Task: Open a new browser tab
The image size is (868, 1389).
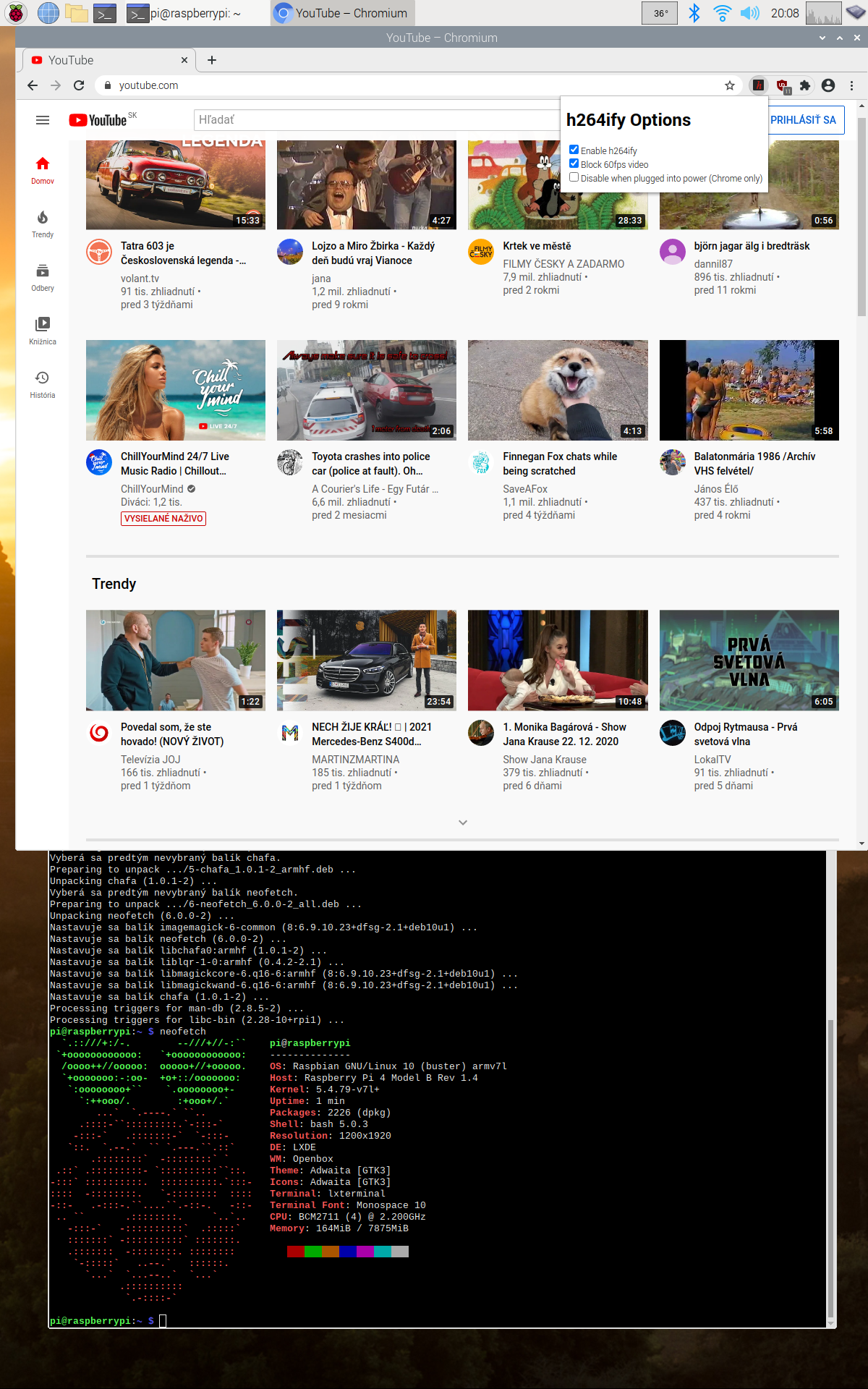Action: (212, 60)
